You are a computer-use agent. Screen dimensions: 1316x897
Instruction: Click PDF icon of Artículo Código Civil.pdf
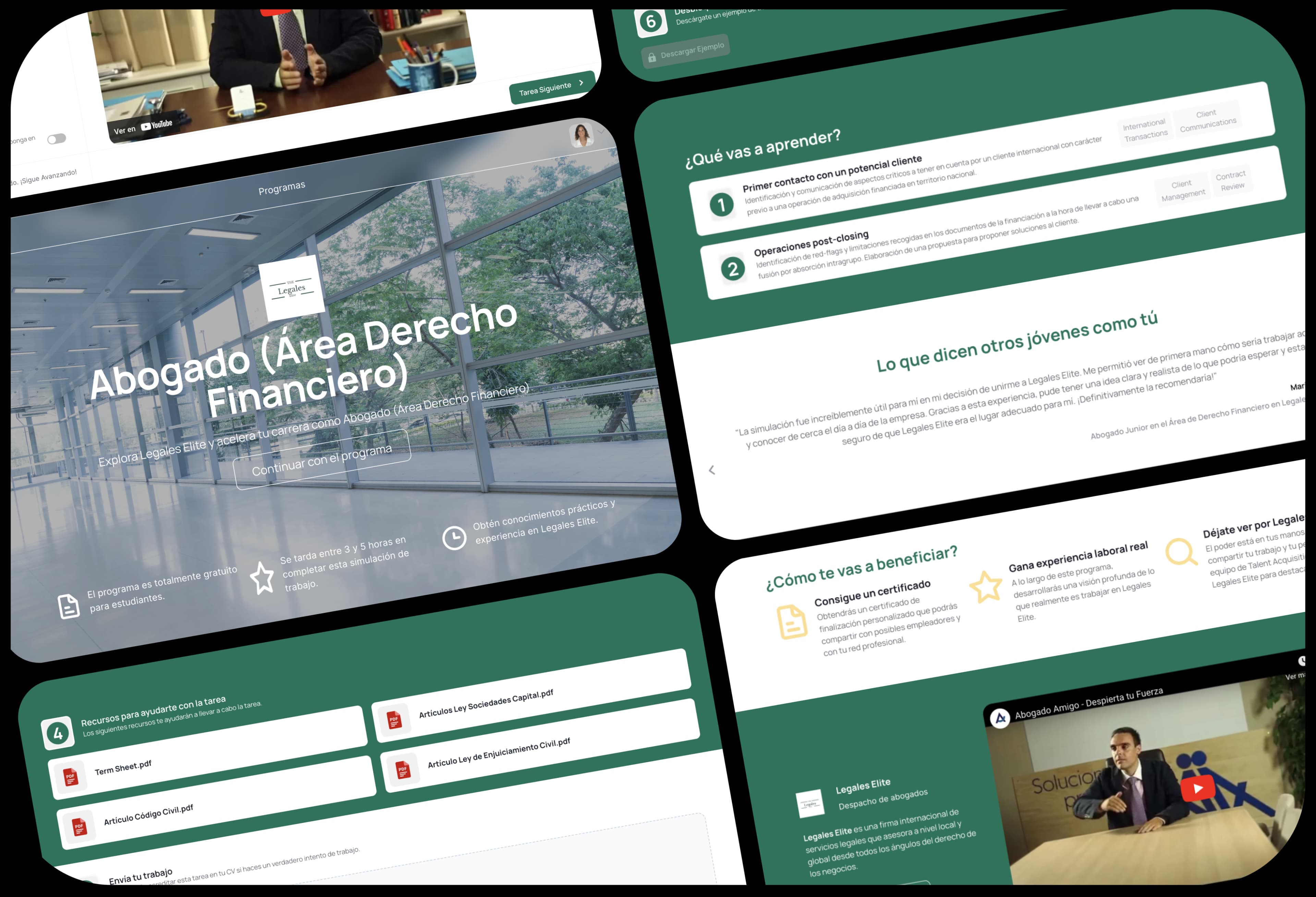click(x=79, y=827)
